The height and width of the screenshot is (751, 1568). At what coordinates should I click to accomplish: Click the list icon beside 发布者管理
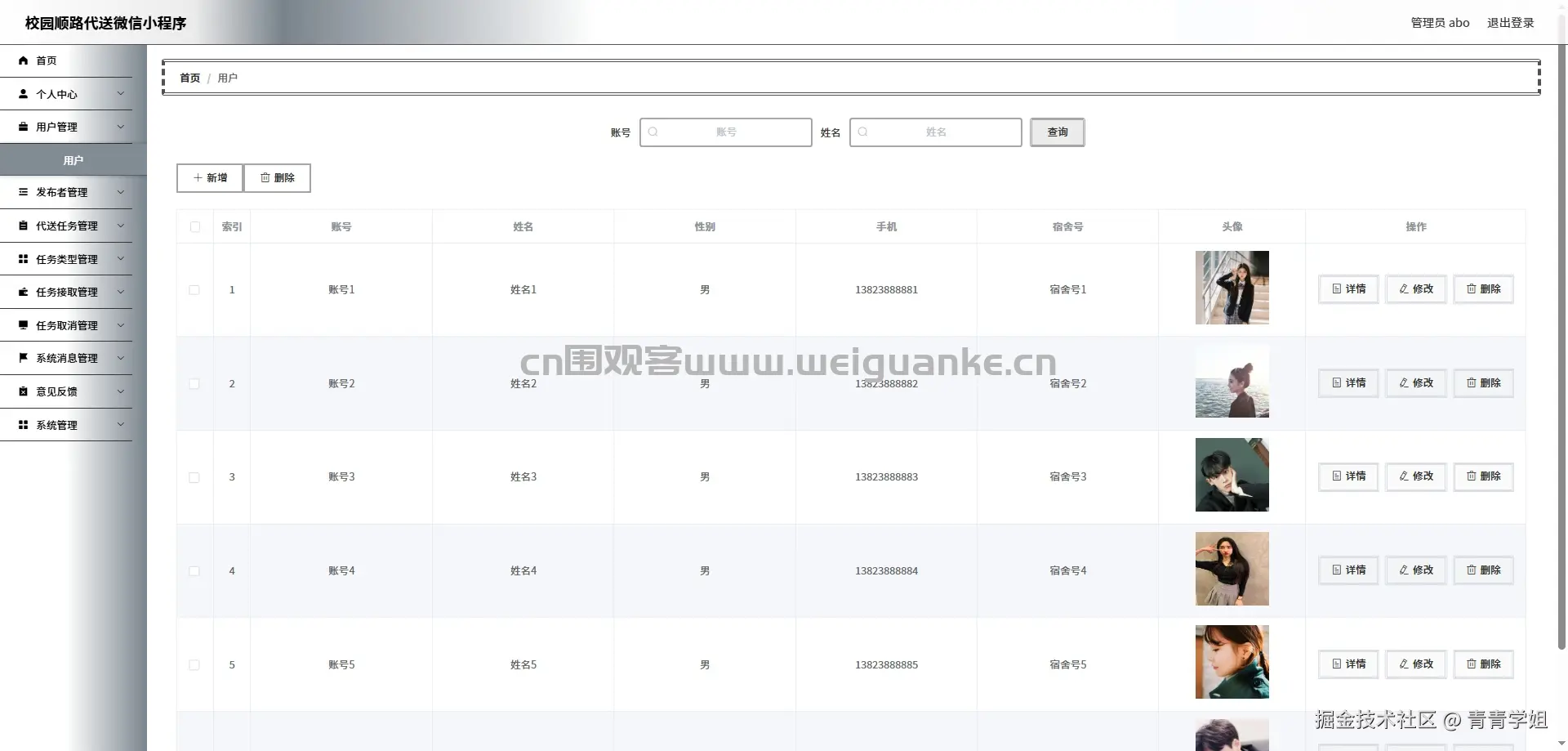[24, 192]
